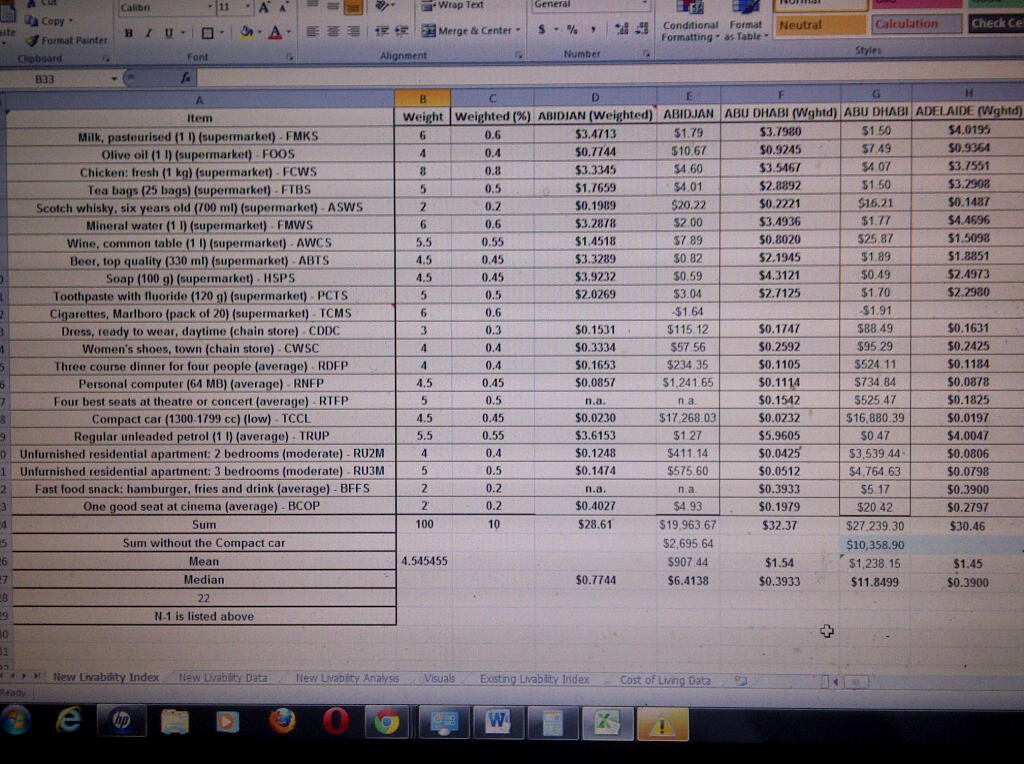Open Internet Explorer from taskbar
This screenshot has height=764, width=1024.
[x=68, y=721]
